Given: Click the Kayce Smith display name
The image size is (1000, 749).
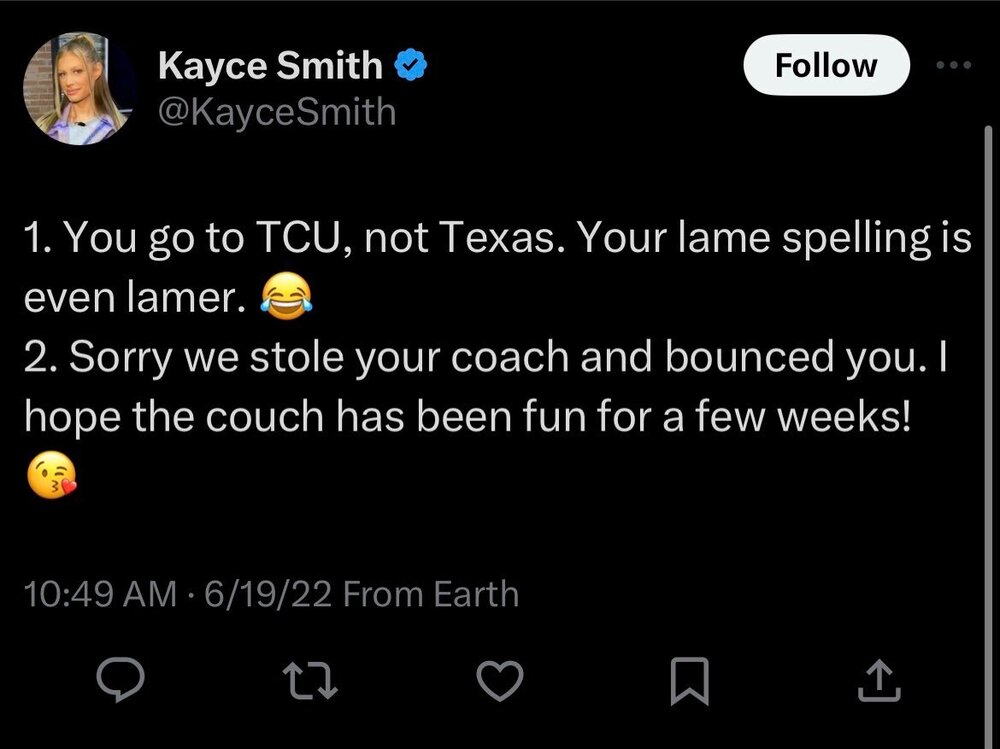Looking at the screenshot, I should coord(270,66).
